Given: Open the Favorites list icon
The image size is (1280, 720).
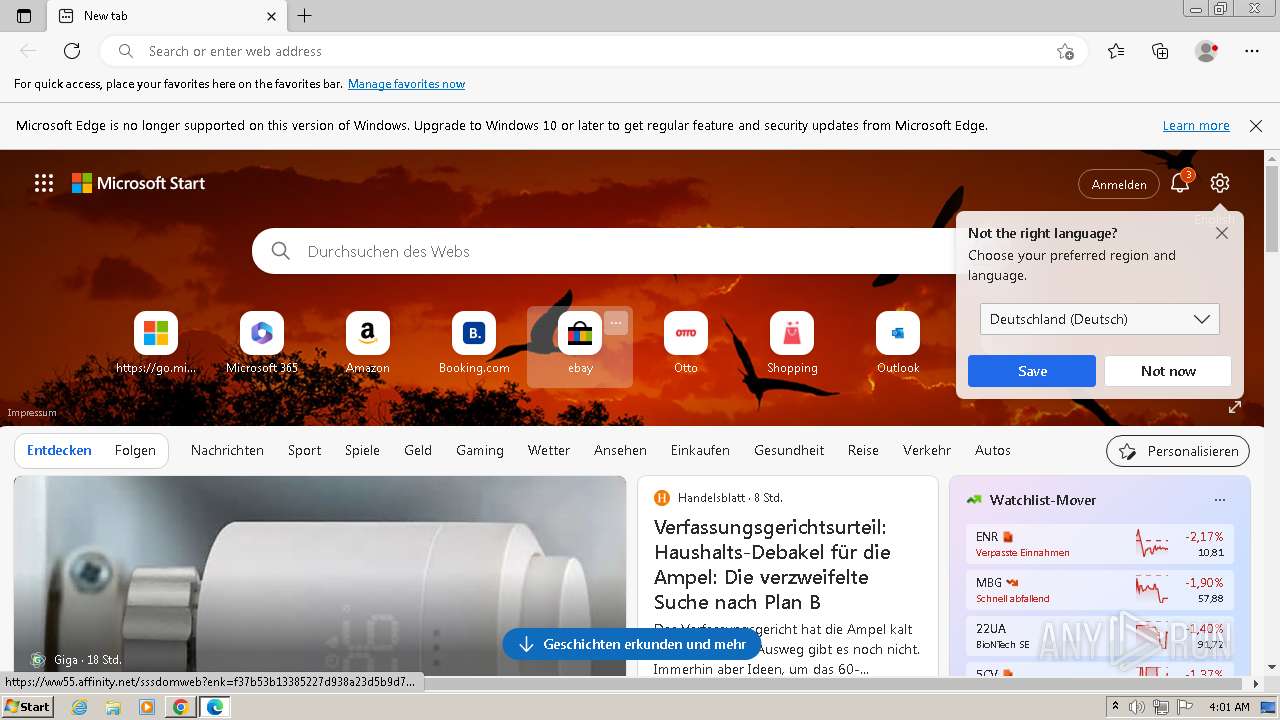Looking at the screenshot, I should coord(1116,51).
